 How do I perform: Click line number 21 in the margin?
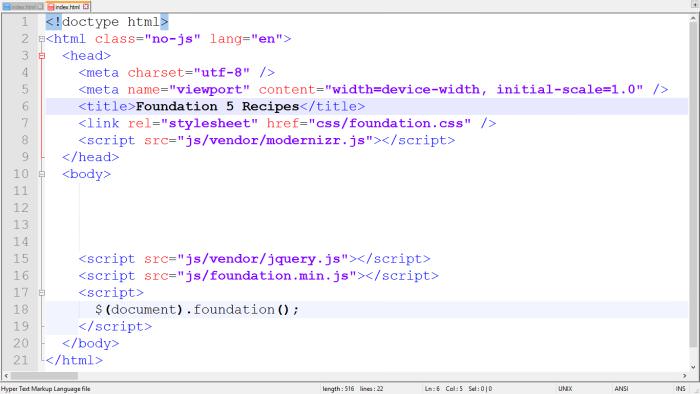(21, 361)
